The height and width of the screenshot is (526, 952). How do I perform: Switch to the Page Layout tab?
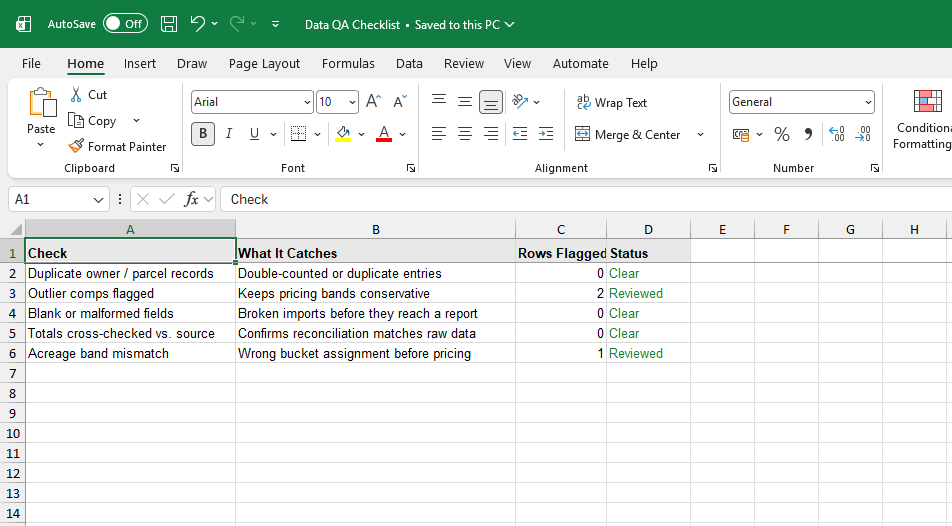(x=264, y=63)
